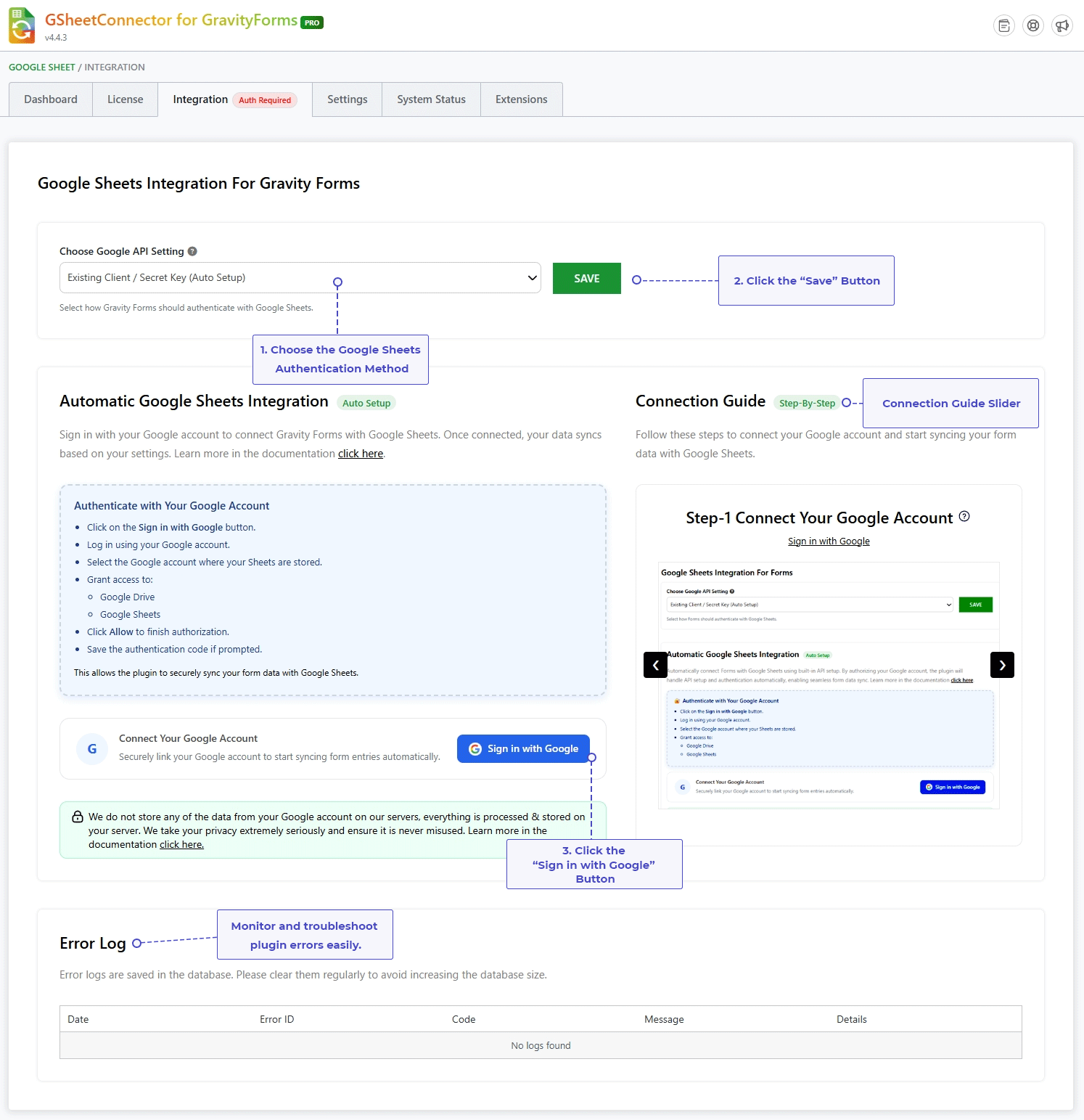Switch to the Dashboard tab
The width and height of the screenshot is (1084, 1120).
coord(51,99)
